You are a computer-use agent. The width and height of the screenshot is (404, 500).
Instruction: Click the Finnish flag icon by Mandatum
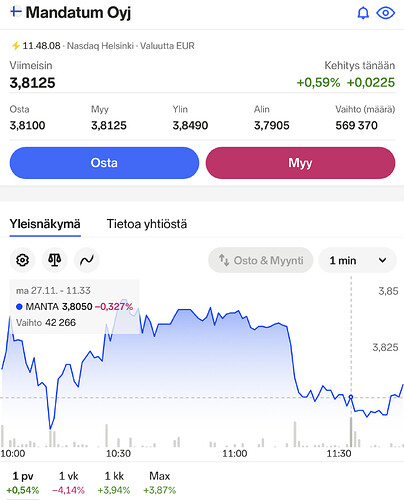16,12
